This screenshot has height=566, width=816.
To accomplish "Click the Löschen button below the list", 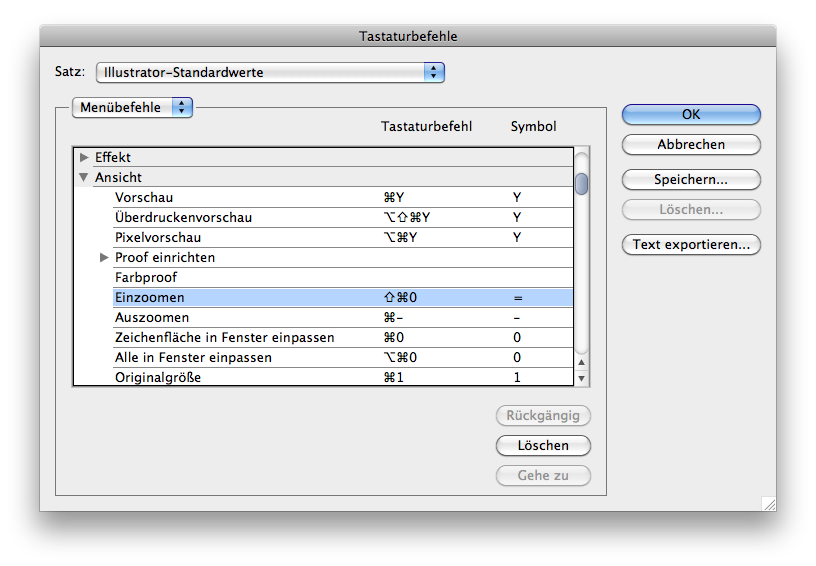I will tap(543, 446).
